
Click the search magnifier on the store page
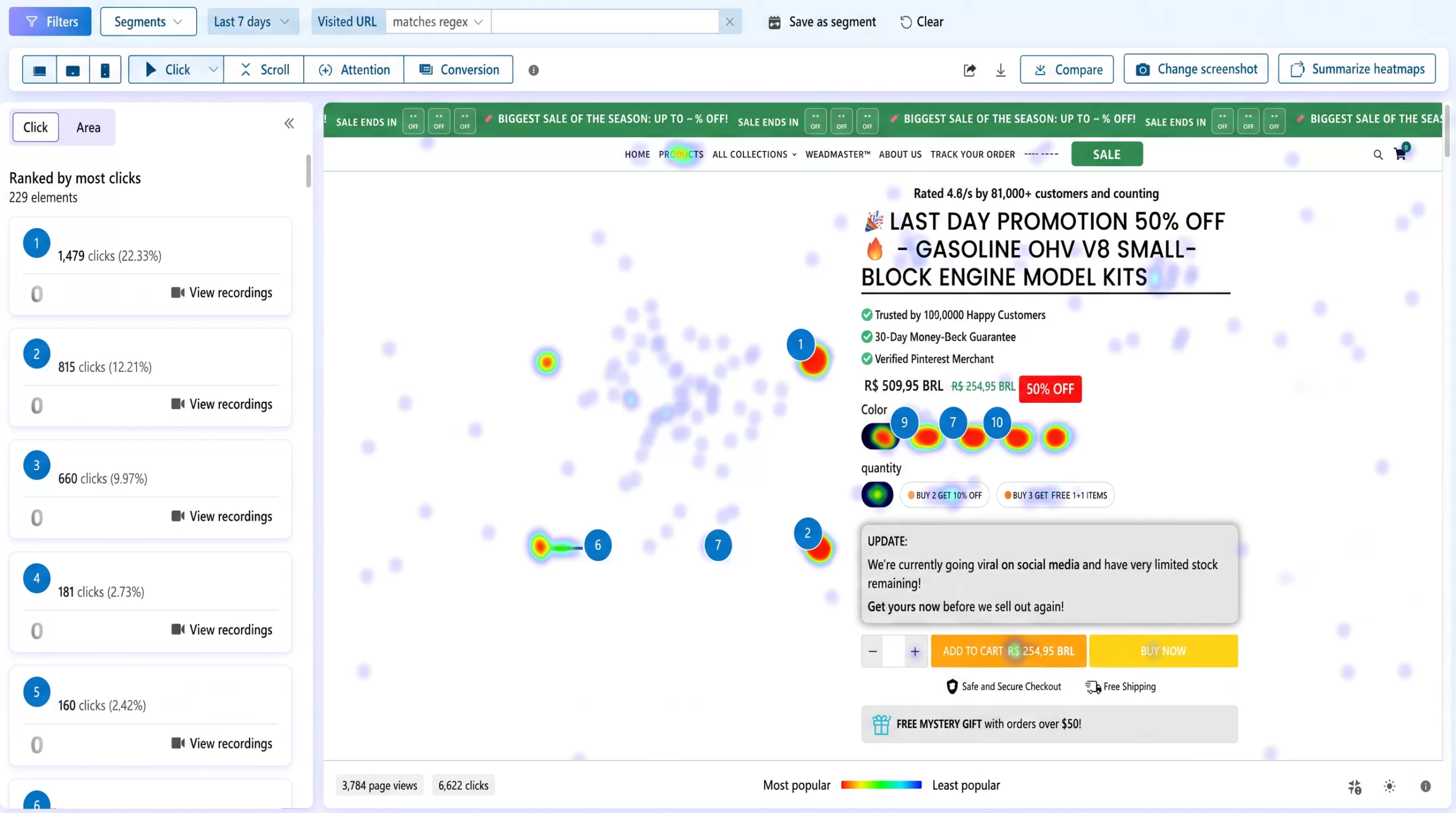(1378, 155)
